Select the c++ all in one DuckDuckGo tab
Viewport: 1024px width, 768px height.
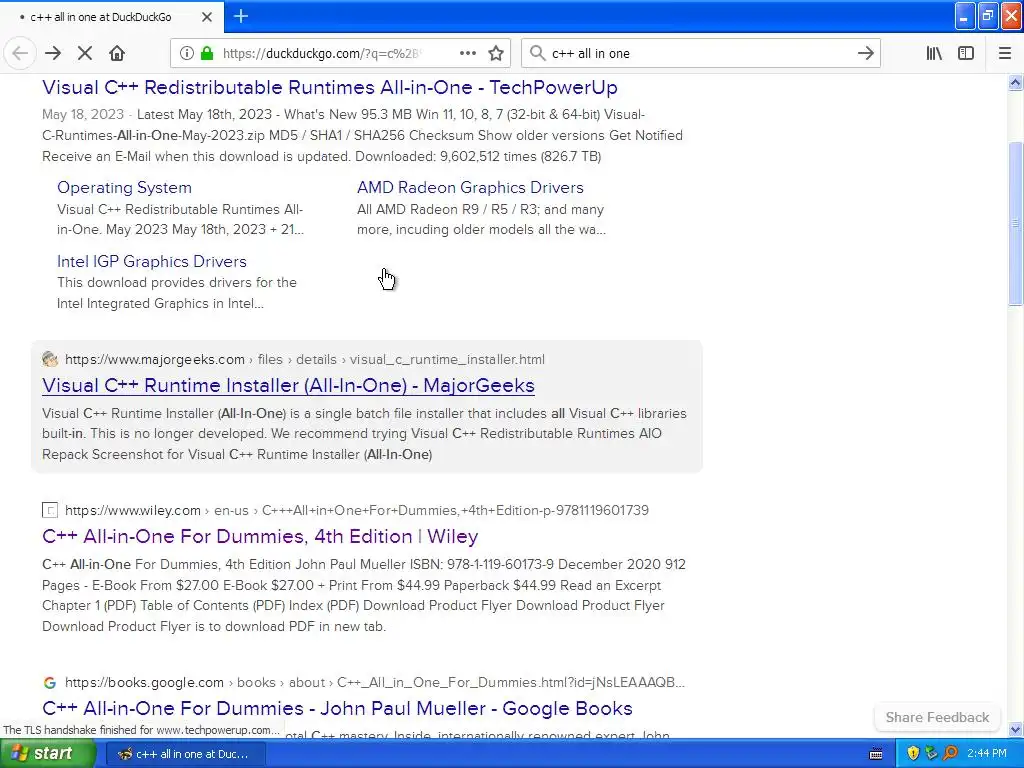[111, 17]
